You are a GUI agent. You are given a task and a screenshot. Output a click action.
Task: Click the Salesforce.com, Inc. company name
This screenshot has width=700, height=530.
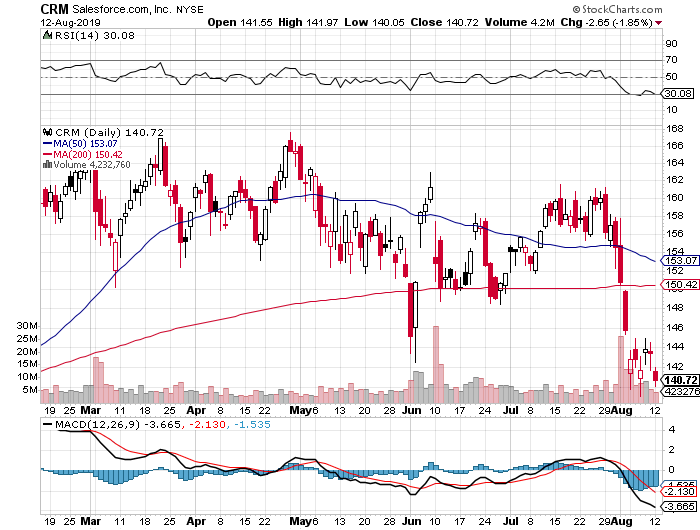point(121,9)
